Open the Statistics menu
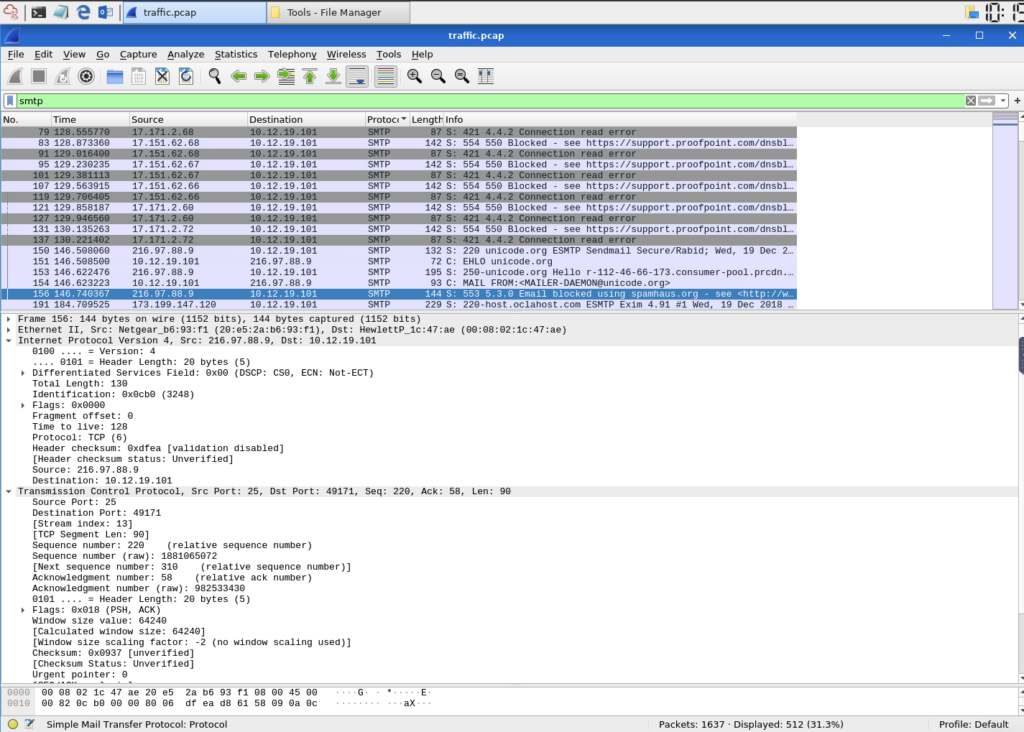The image size is (1024, 732). click(x=236, y=54)
